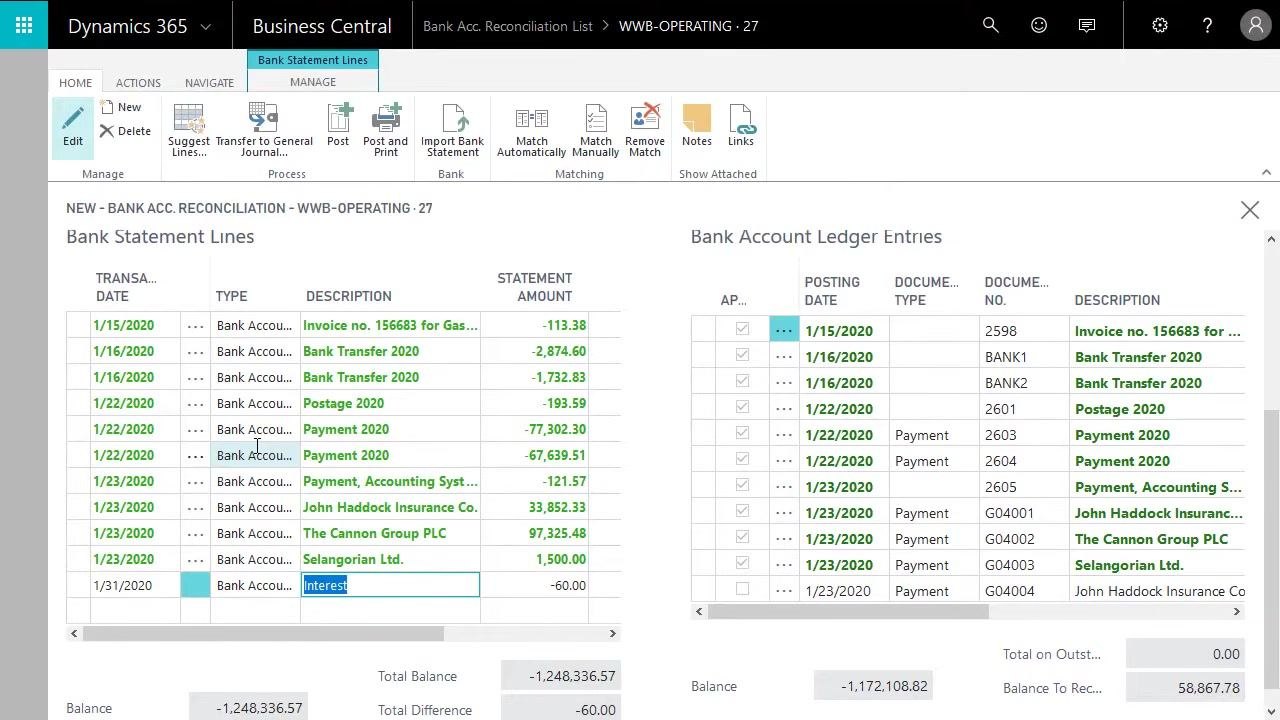Open row menu for Postage 2020 statement line
This screenshot has height=720, width=1280.
195,404
